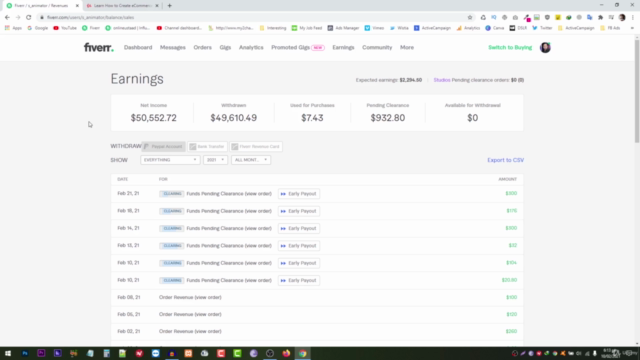
Task: Click Switch to Buying link
Action: coord(510,47)
